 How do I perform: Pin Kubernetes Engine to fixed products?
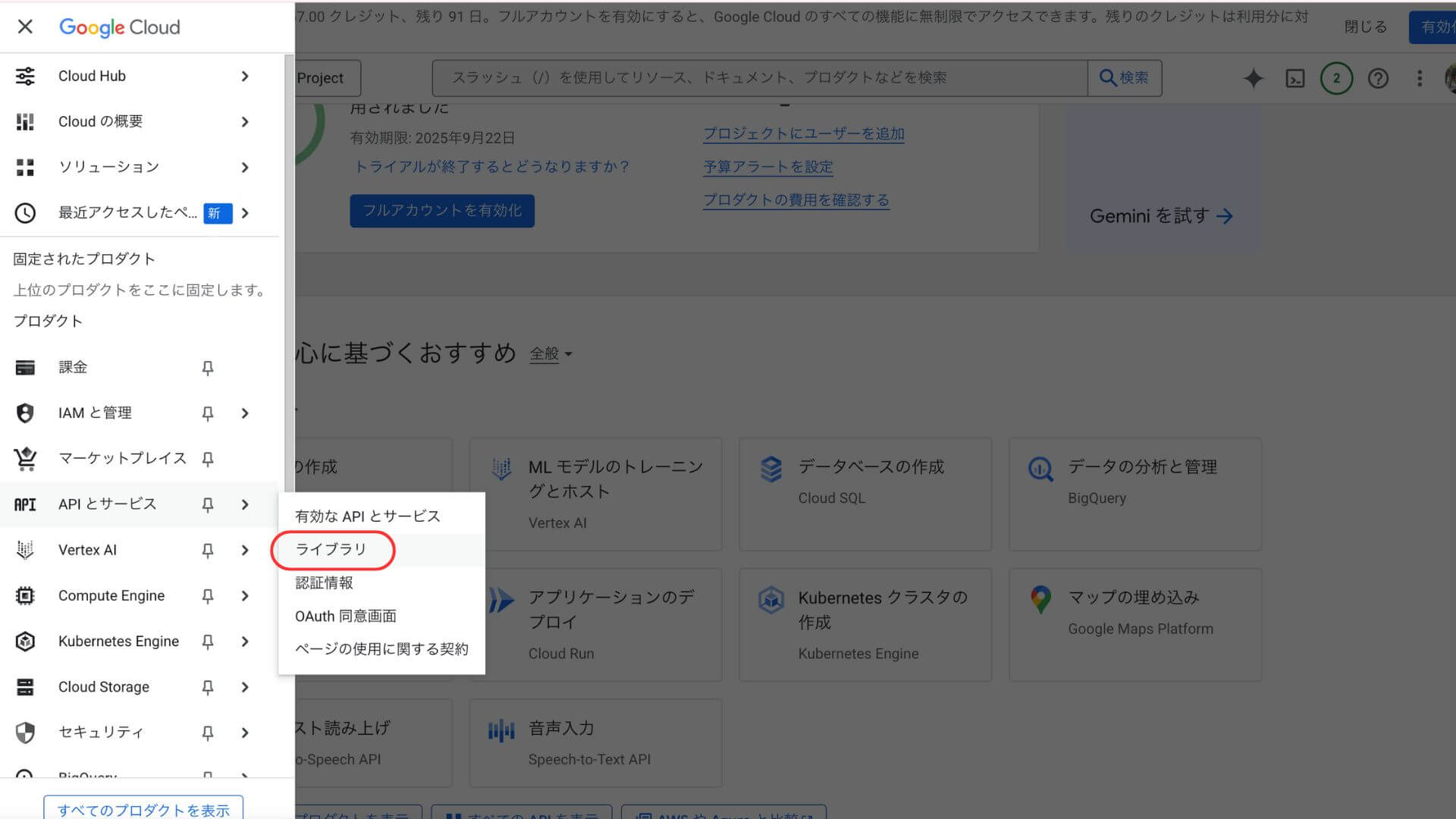tap(208, 642)
